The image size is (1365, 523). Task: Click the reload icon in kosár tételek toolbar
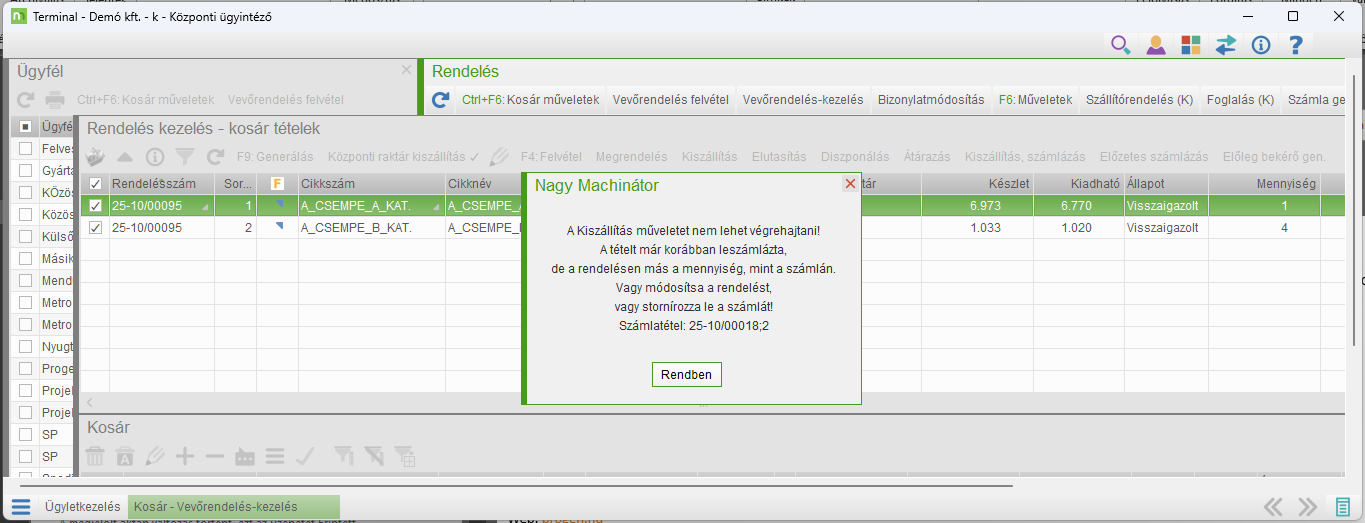pyautogui.click(x=215, y=157)
